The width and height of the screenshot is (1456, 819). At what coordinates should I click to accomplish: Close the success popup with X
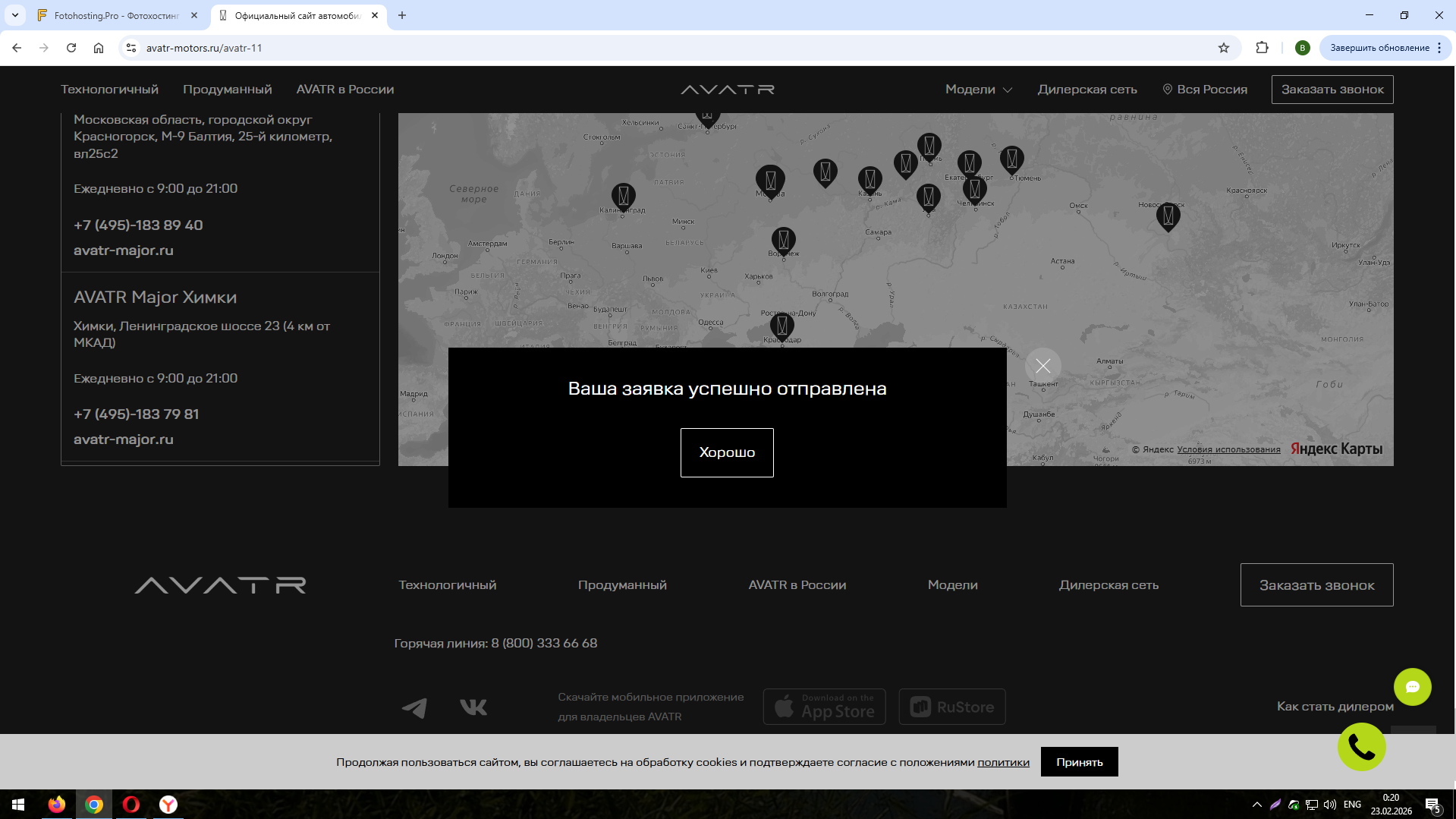tap(1042, 366)
